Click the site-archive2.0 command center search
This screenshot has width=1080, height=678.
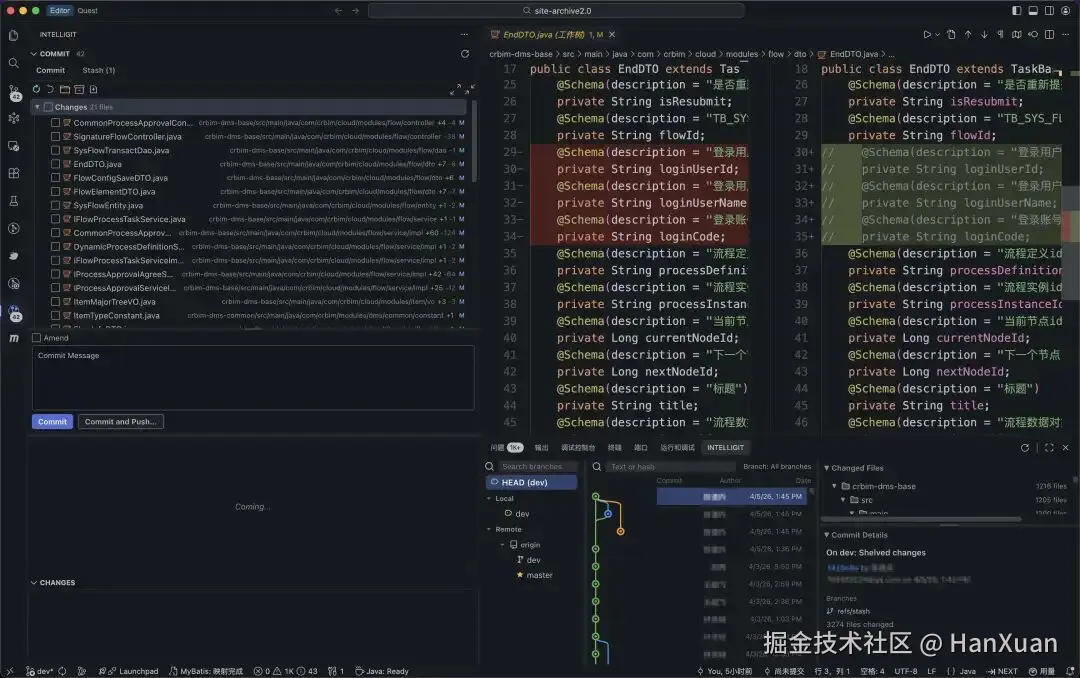pos(557,10)
